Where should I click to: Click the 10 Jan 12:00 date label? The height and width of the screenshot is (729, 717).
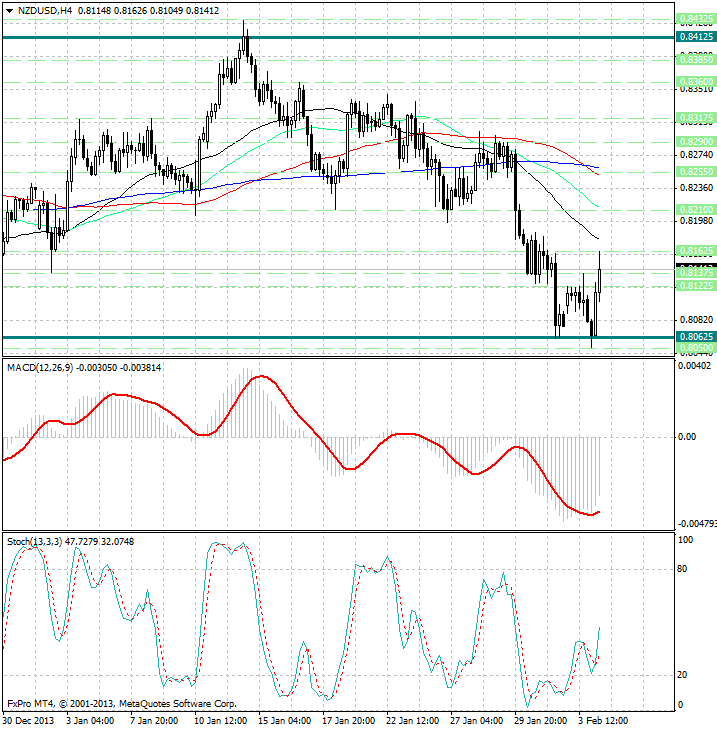click(220, 721)
